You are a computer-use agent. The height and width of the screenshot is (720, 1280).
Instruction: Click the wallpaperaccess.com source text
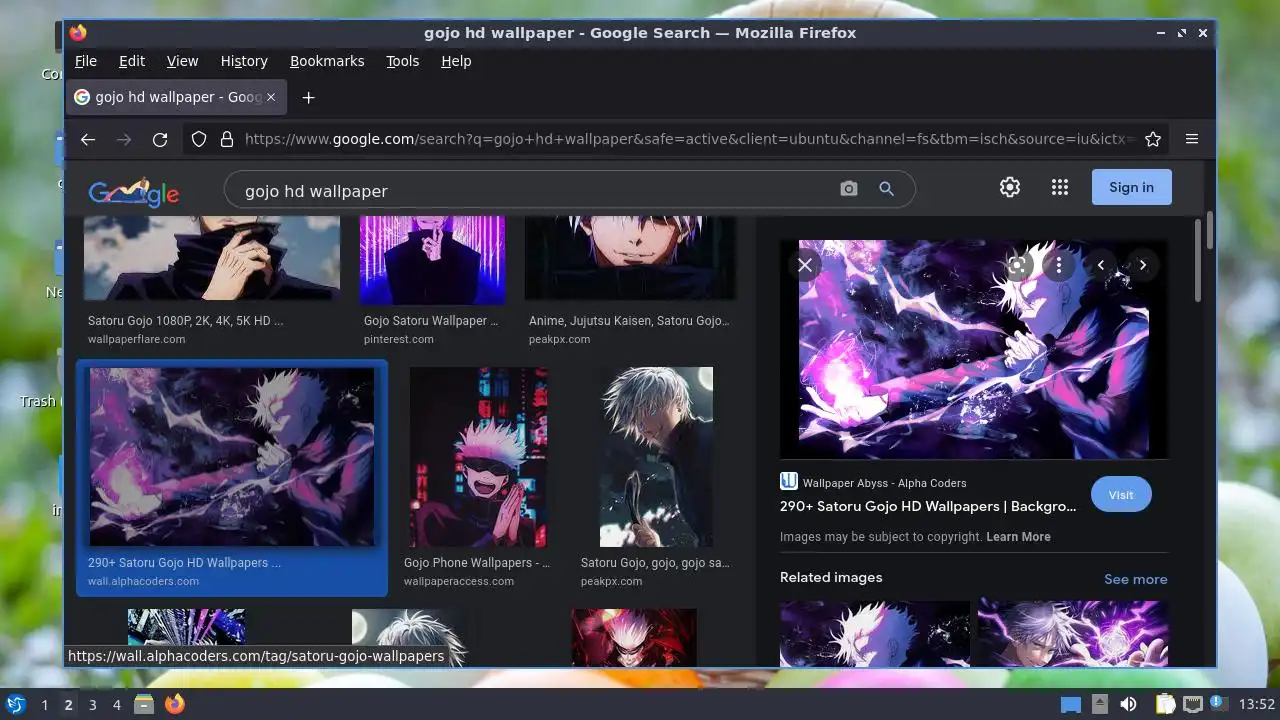click(459, 581)
